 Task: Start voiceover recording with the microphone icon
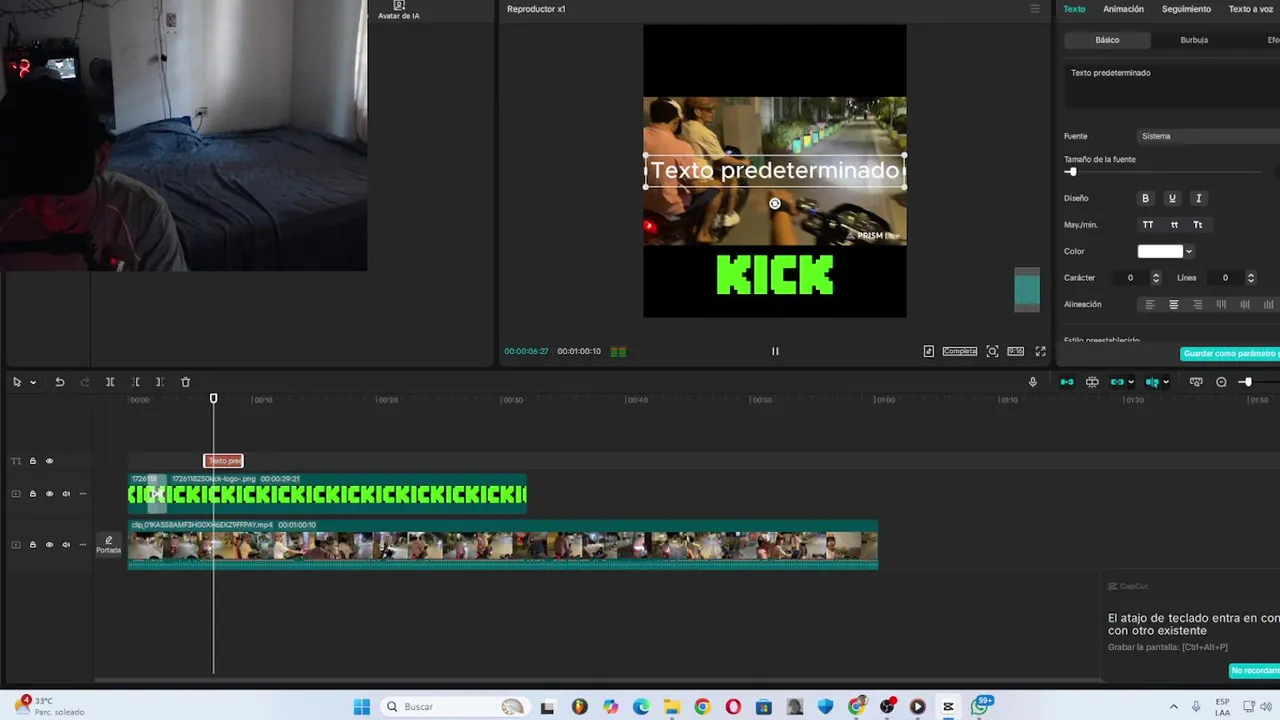(x=1033, y=382)
